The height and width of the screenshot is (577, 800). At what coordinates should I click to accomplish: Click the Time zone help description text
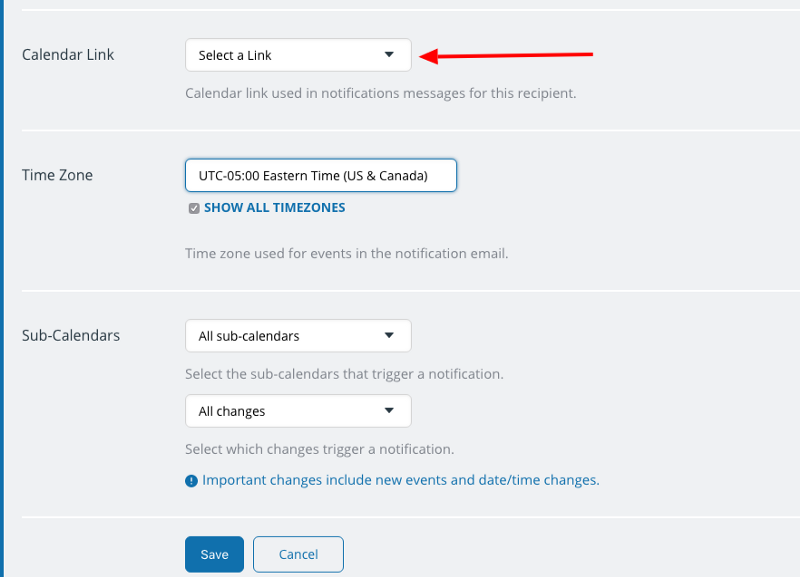tap(346, 254)
